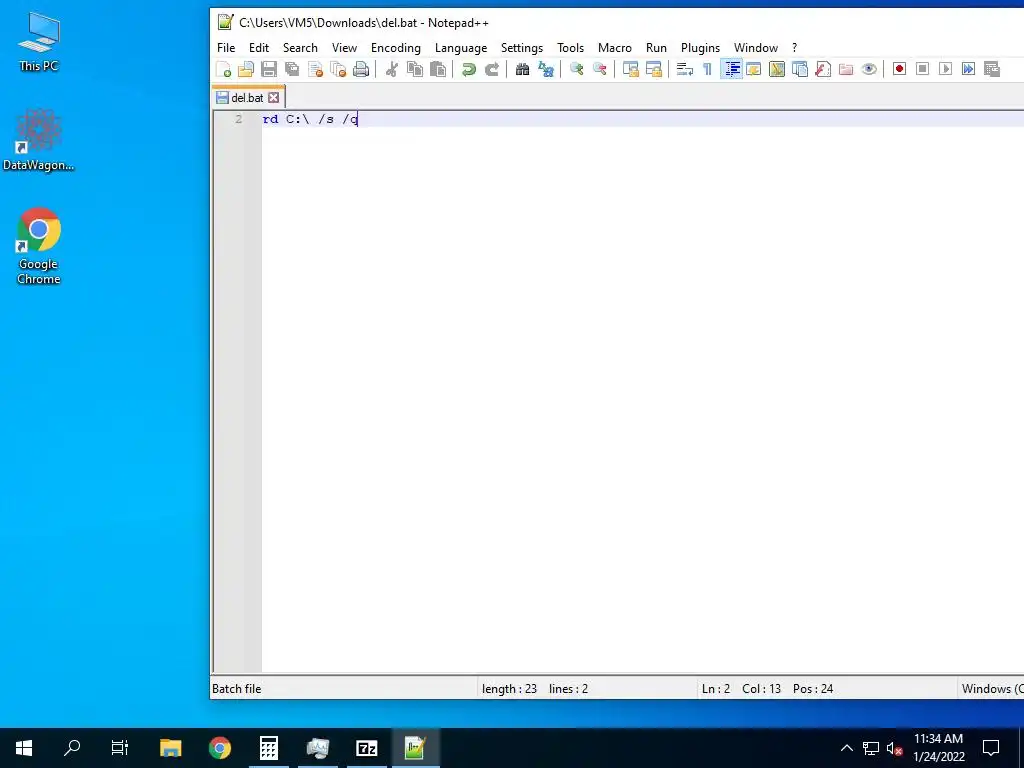Run macro multiple times icon
The image size is (1024, 768).
click(968, 69)
